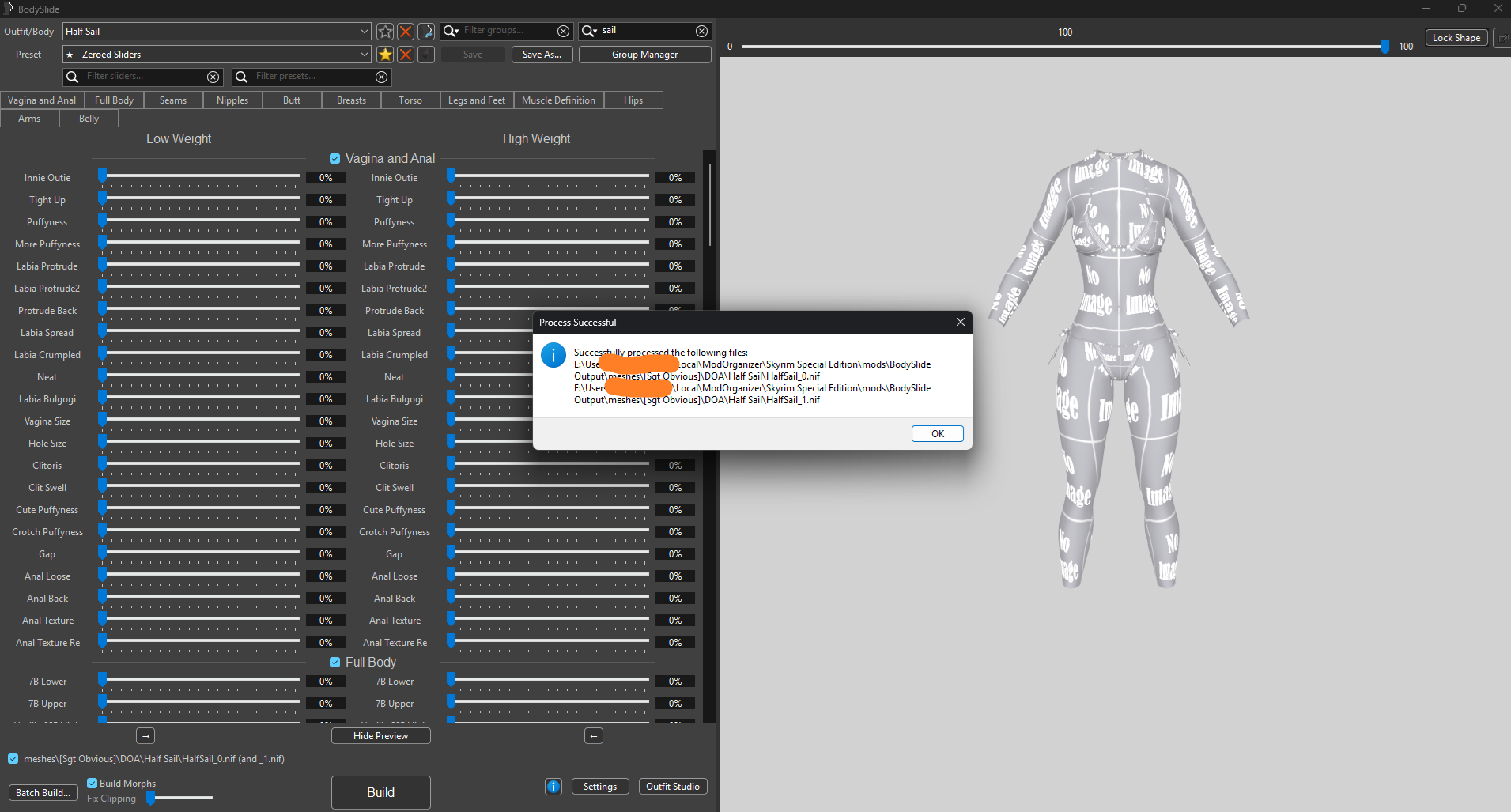Clear the Filter sliders search box
Viewport: 1511px width, 812px height.
[213, 77]
